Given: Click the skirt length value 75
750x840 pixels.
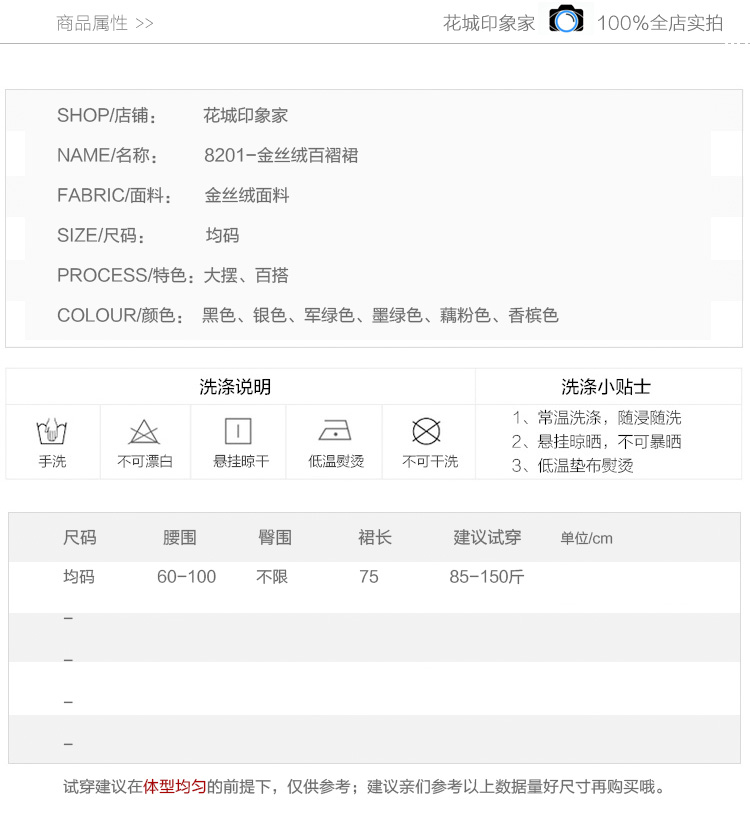Looking at the screenshot, I should click(369, 577).
